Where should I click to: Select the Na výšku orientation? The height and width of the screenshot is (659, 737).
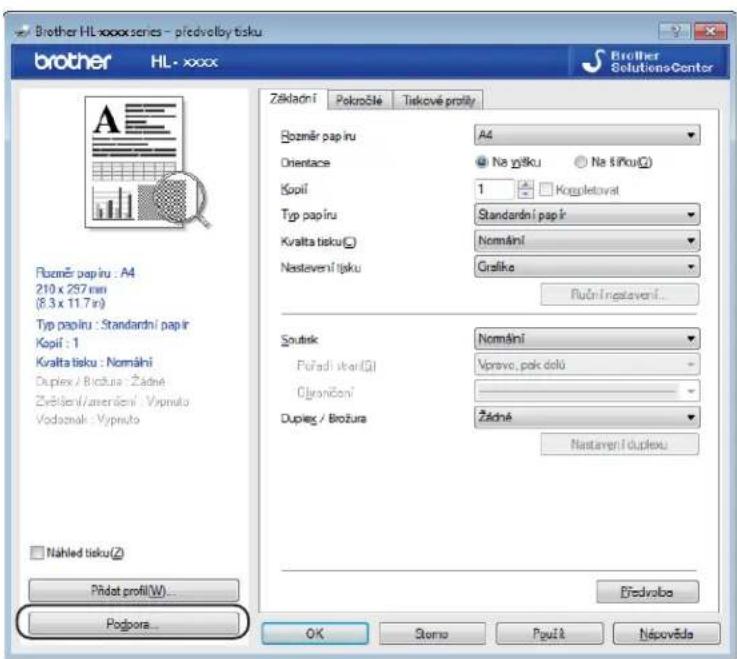508,162
